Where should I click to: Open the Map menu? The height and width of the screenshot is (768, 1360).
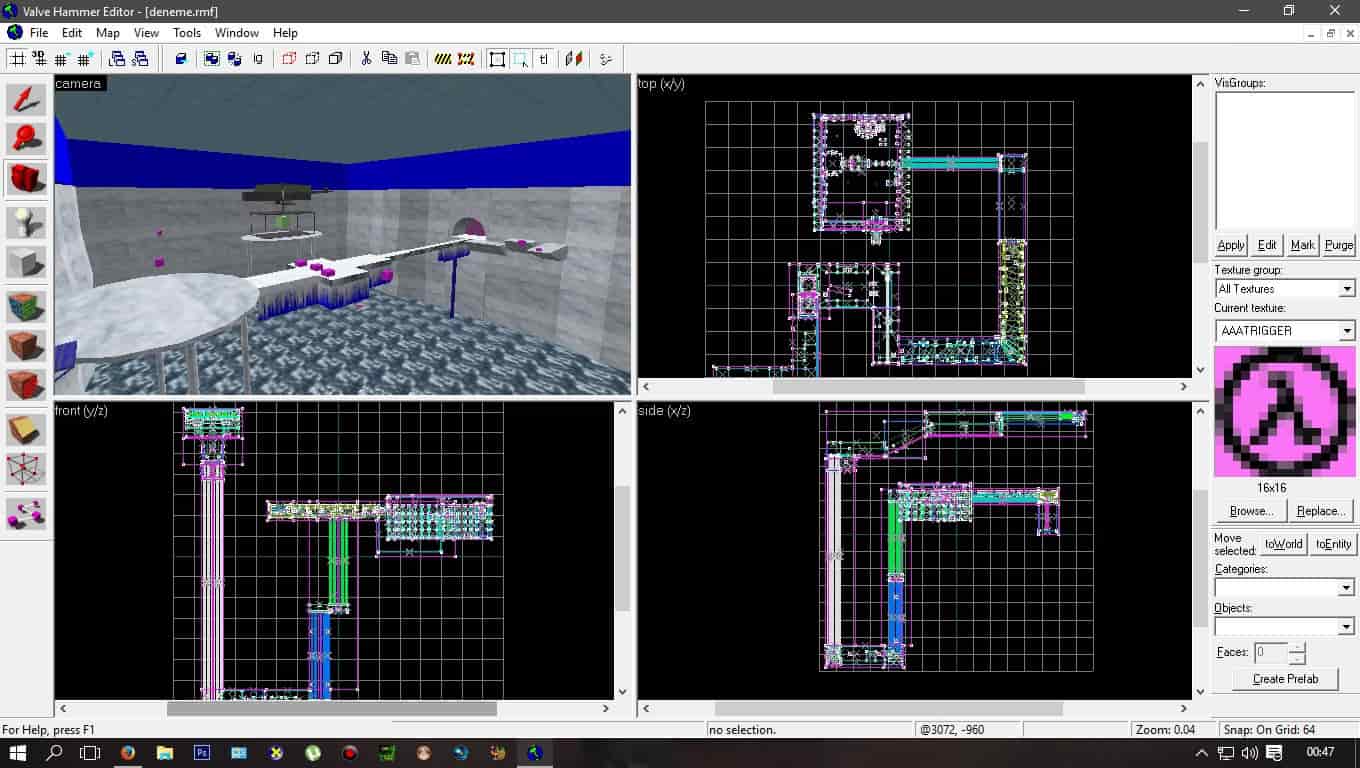click(108, 33)
